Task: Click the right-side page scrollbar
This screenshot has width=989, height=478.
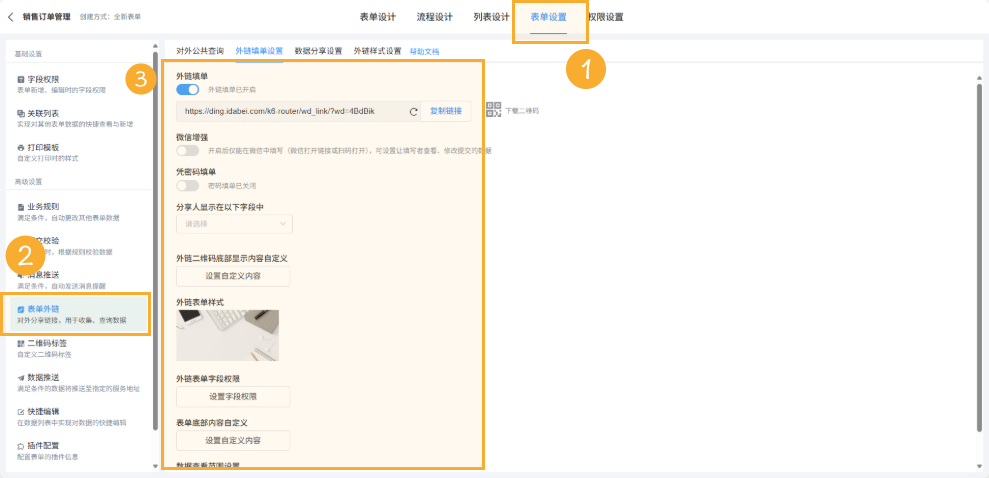Action: pyautogui.click(x=979, y=259)
